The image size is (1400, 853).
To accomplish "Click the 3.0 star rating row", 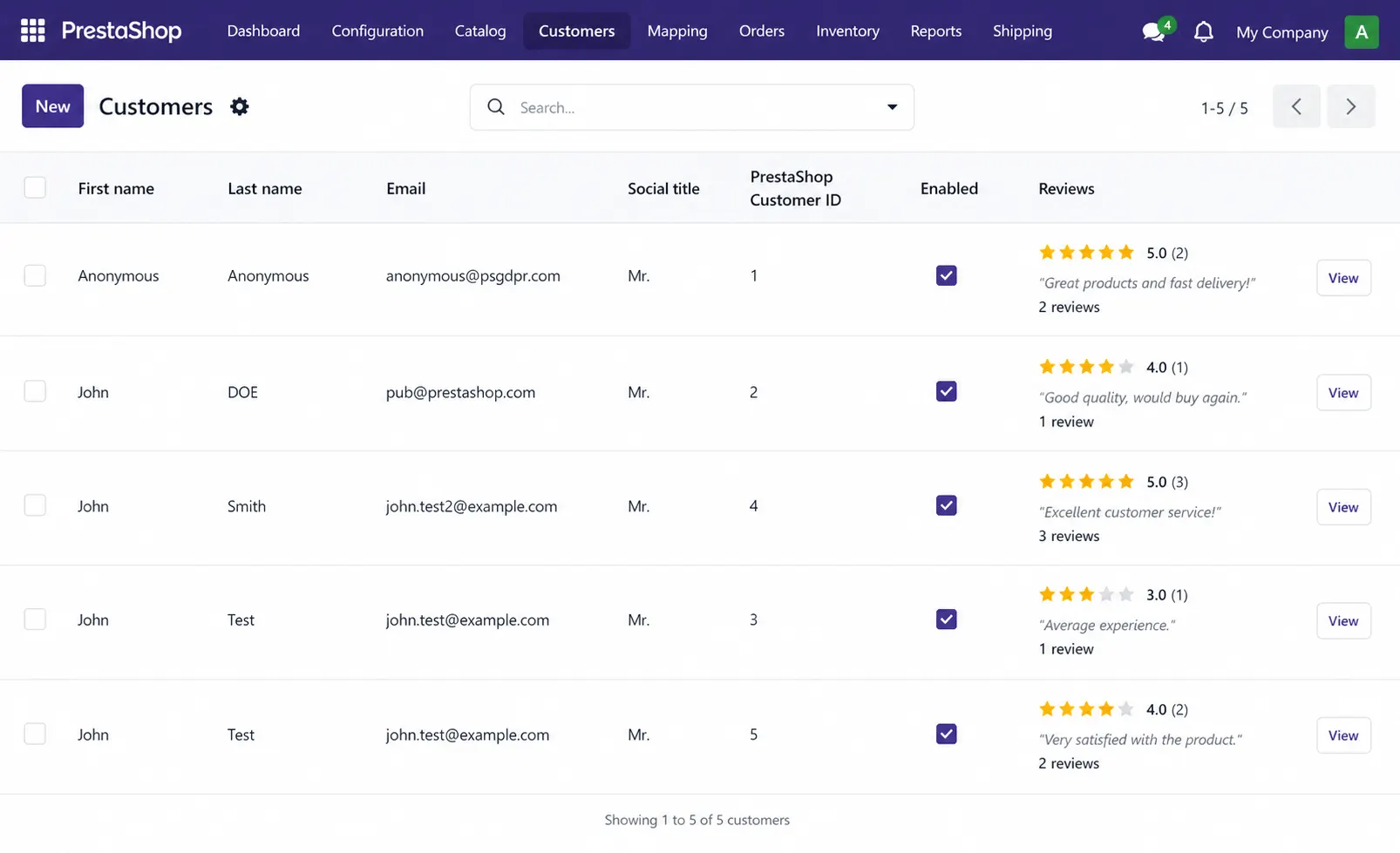I will click(x=1086, y=594).
